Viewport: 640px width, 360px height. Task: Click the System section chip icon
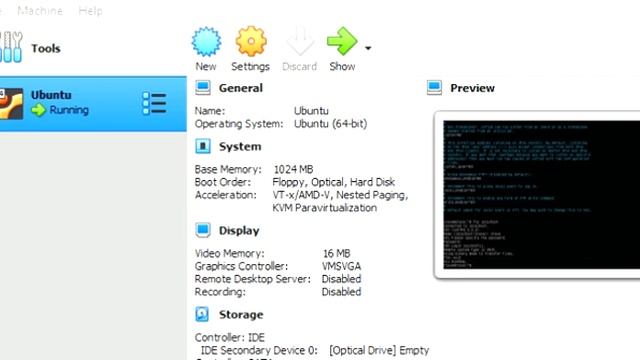pos(203,146)
